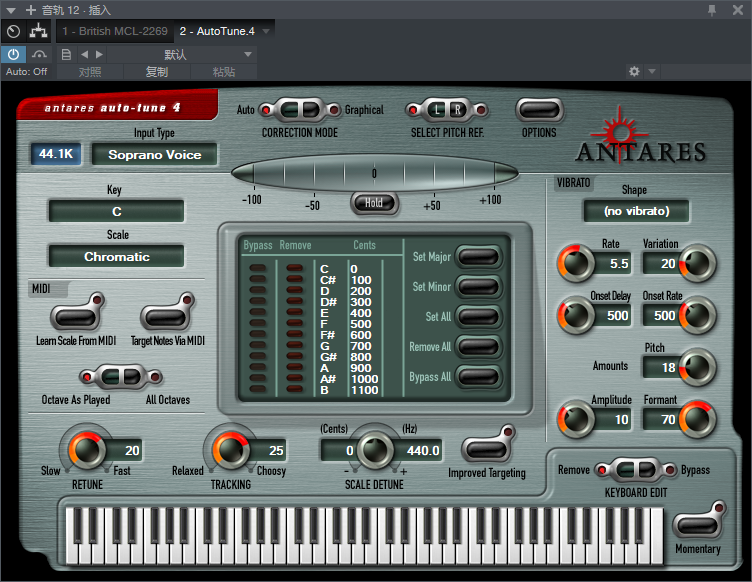This screenshot has width=752, height=582.
Task: Toggle Remove LED for note F#
Action: tap(294, 334)
